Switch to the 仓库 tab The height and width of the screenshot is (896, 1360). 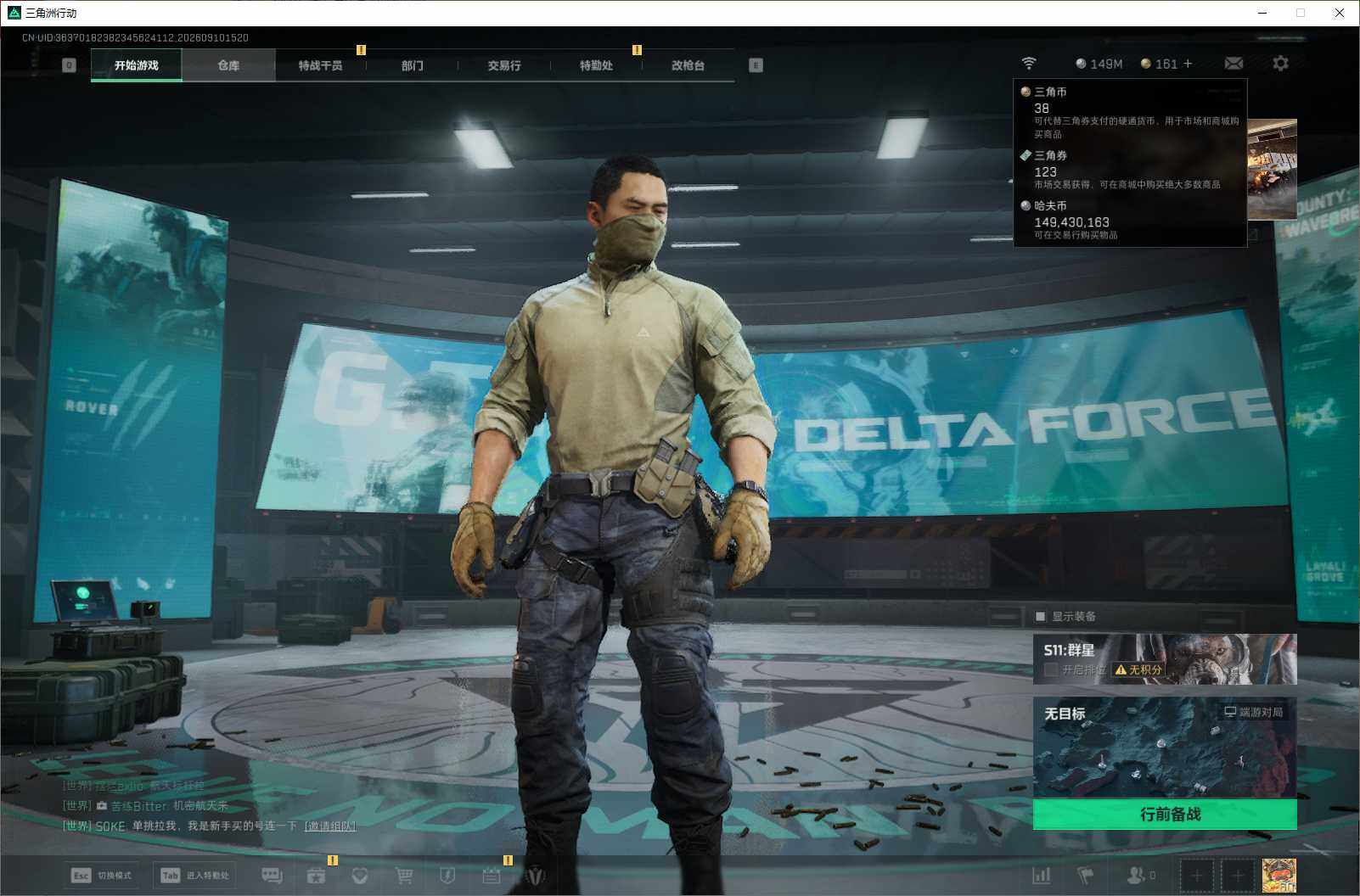click(x=228, y=65)
